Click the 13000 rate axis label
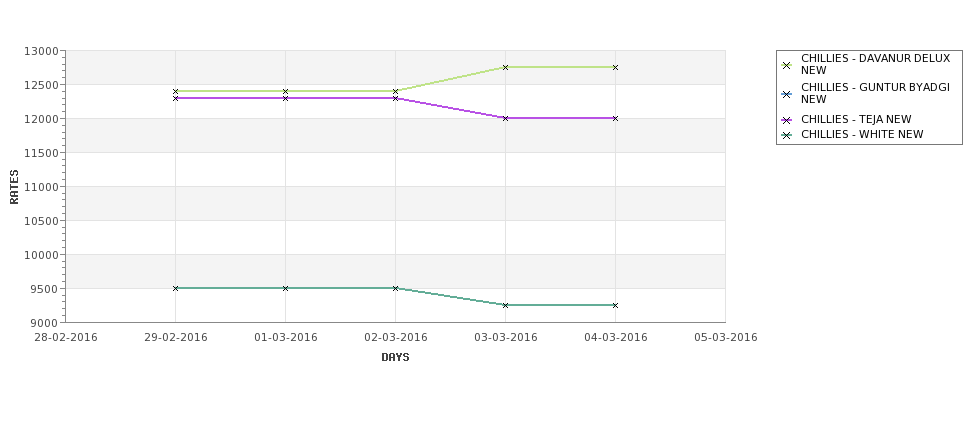The image size is (975, 429). pyautogui.click(x=42, y=51)
